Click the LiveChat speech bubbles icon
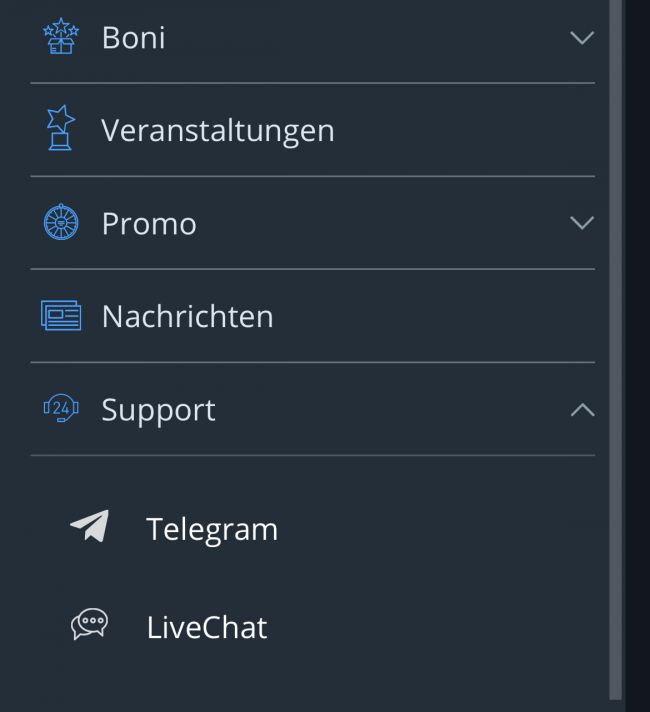The width and height of the screenshot is (650, 712). (89, 624)
